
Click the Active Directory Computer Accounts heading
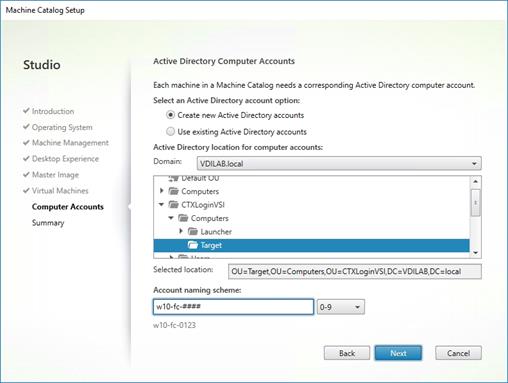pos(224,61)
